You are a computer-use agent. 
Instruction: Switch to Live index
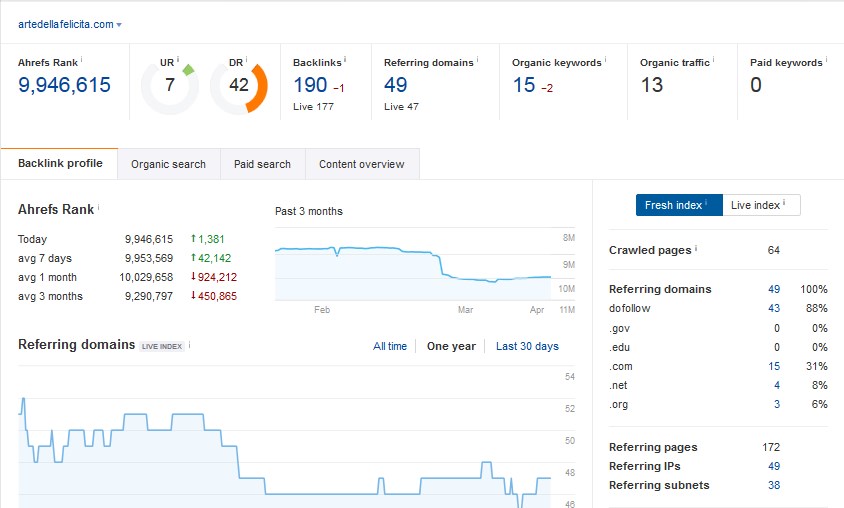[760, 205]
